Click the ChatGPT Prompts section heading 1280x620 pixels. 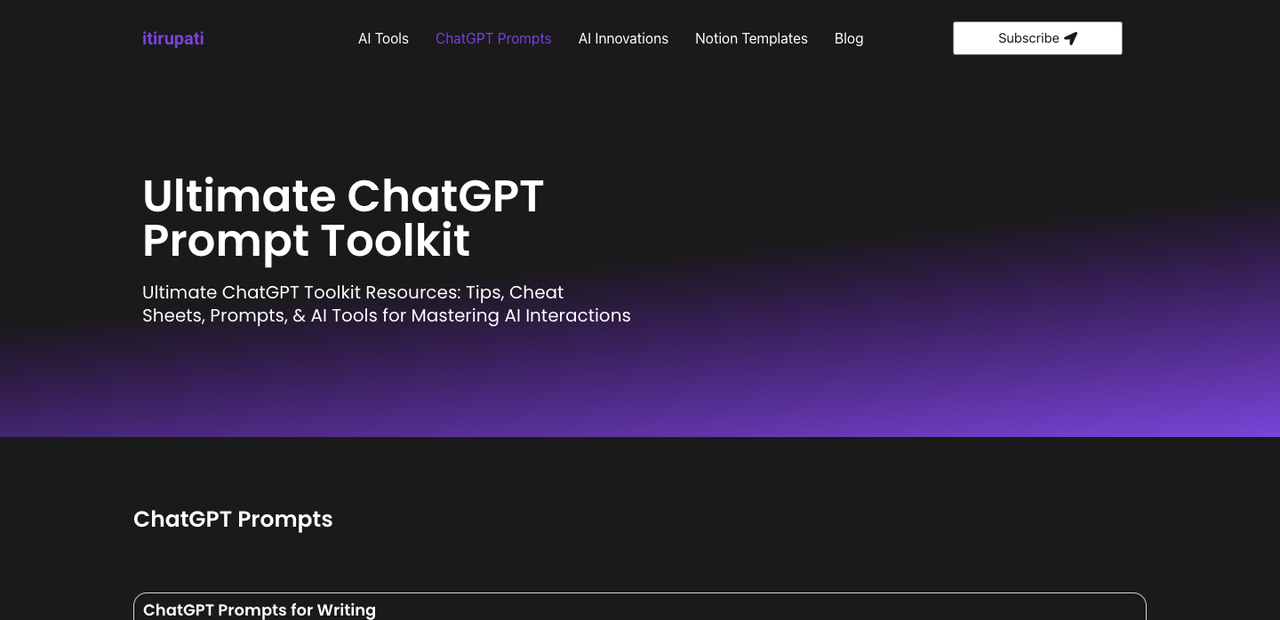pyautogui.click(x=233, y=519)
